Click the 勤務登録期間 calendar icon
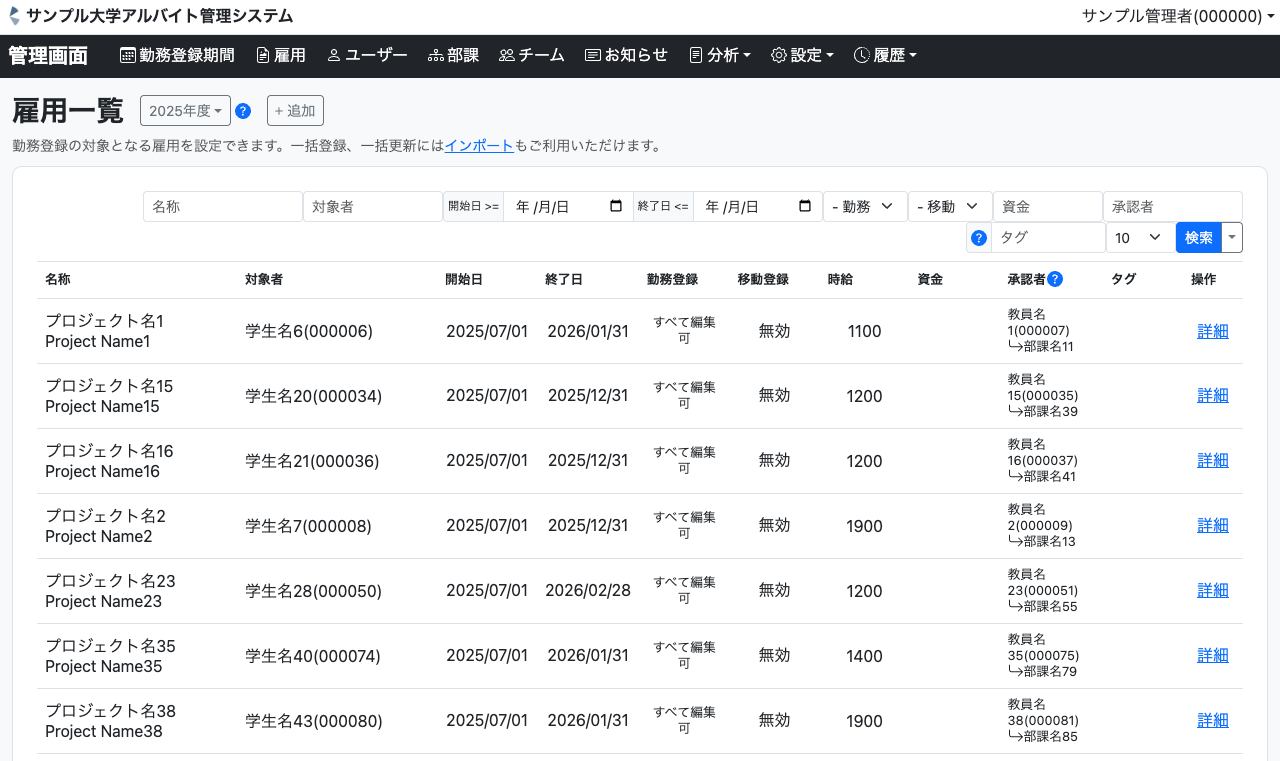This screenshot has height=761, width=1280. [x=128, y=56]
